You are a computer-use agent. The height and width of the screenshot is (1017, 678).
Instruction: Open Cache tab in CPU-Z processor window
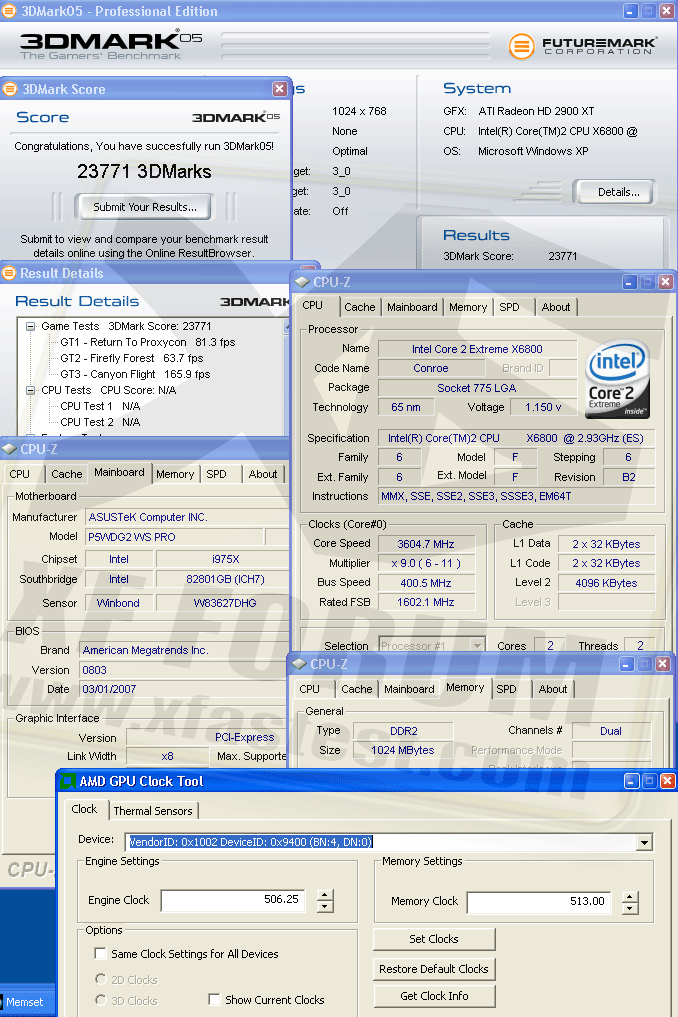tap(359, 307)
